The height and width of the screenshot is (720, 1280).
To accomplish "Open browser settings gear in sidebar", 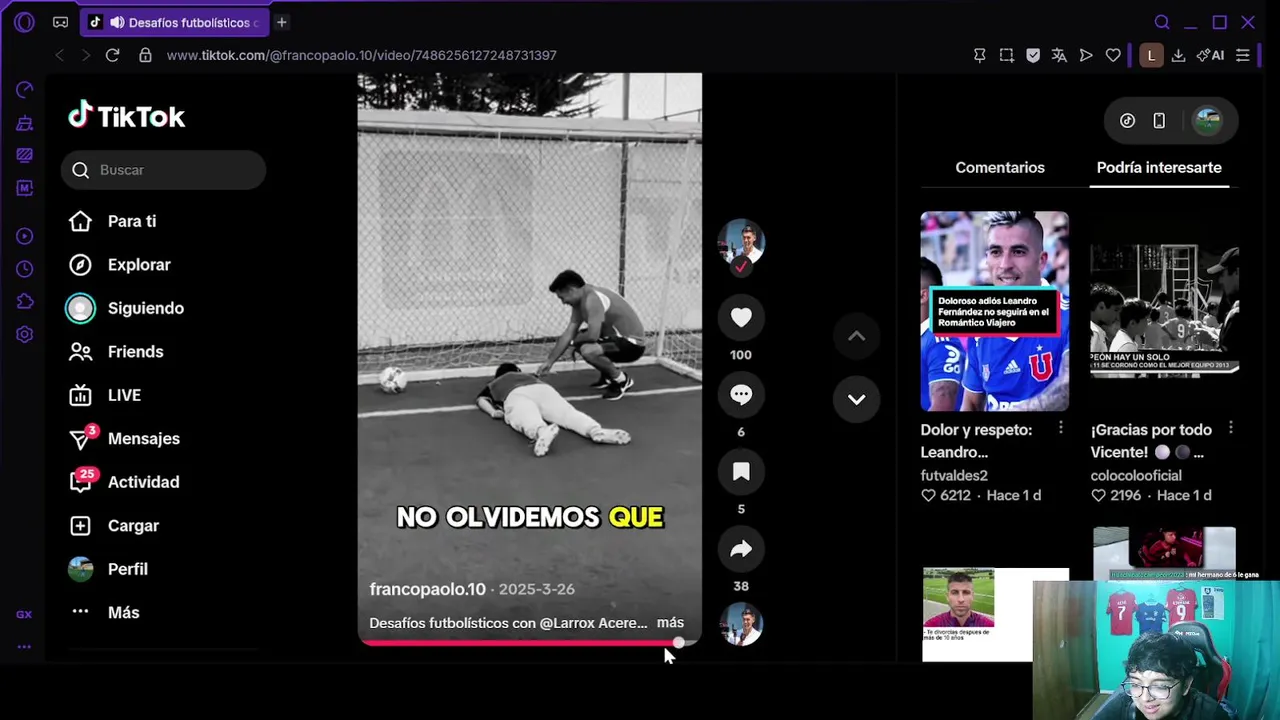I will (25, 335).
